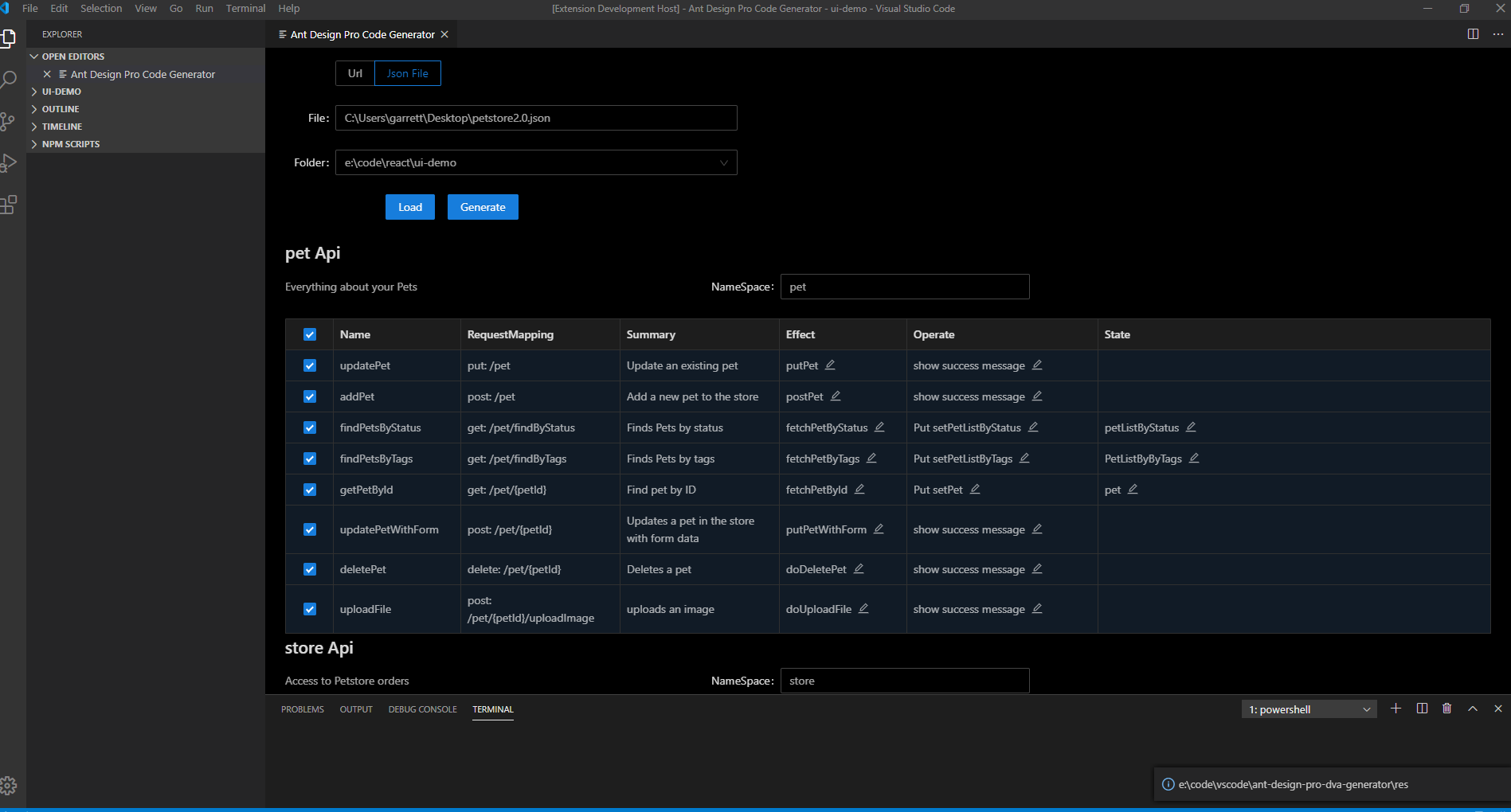Open editor More Actions ellipsis
Viewport: 1511px width, 812px height.
pyautogui.click(x=1497, y=34)
